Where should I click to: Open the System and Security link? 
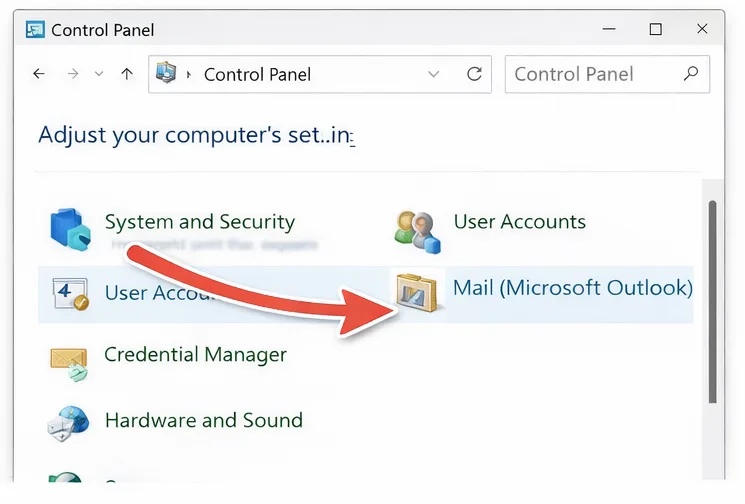199,222
